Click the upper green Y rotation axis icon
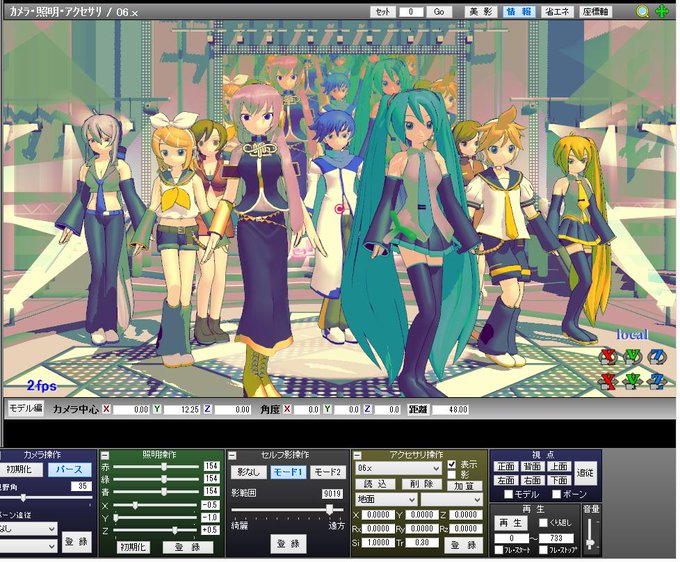 click(632, 357)
